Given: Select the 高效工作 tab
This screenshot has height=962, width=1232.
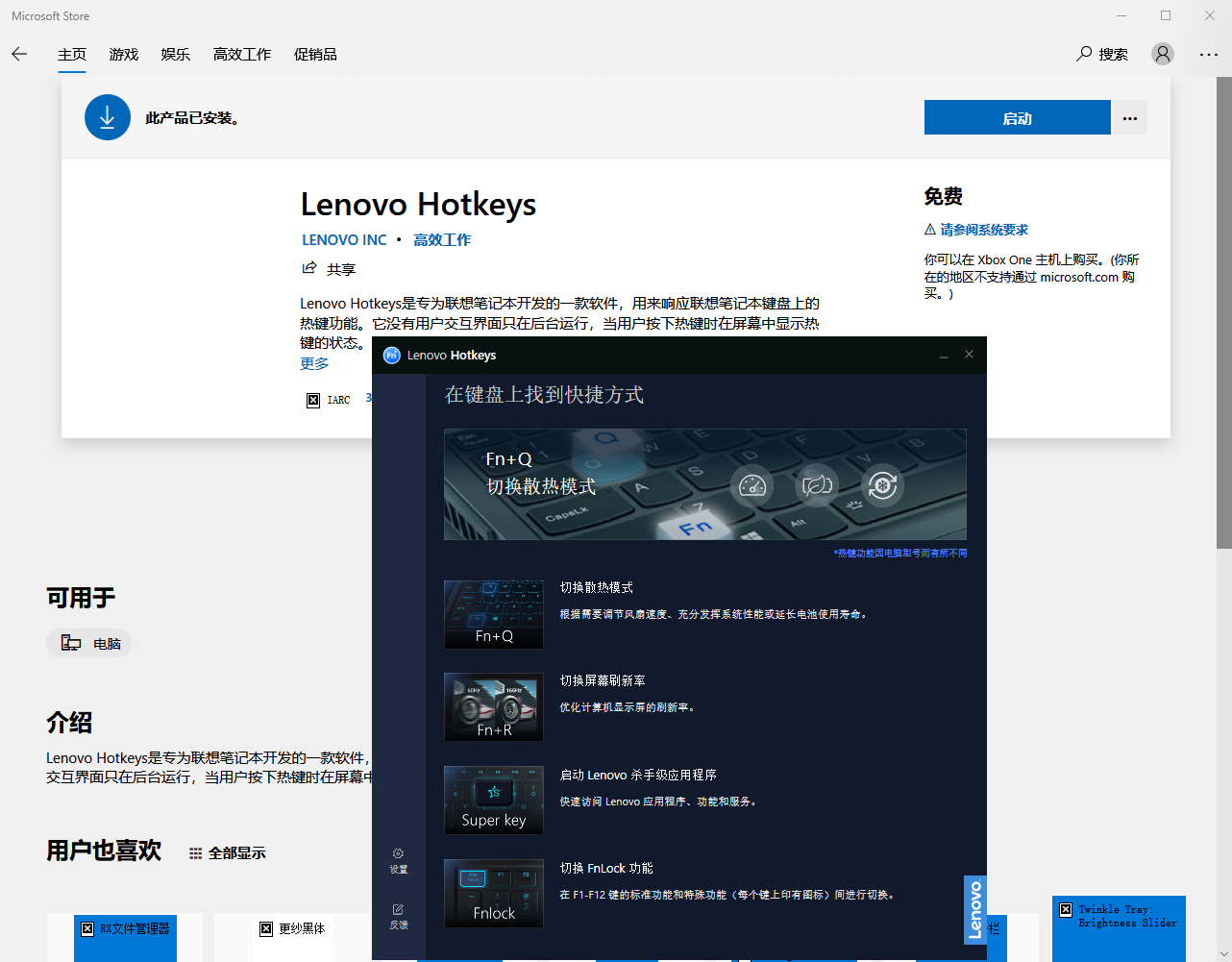Looking at the screenshot, I should point(242,55).
